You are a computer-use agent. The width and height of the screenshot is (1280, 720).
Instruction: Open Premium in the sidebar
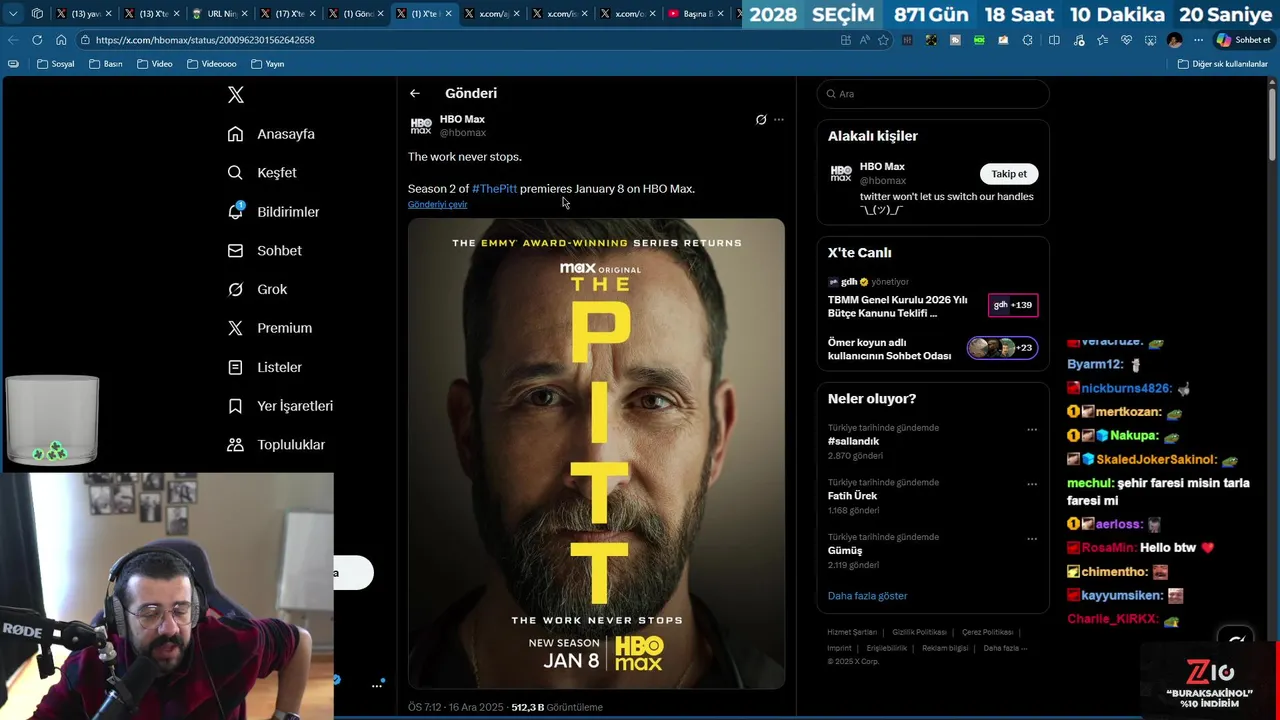(269, 328)
